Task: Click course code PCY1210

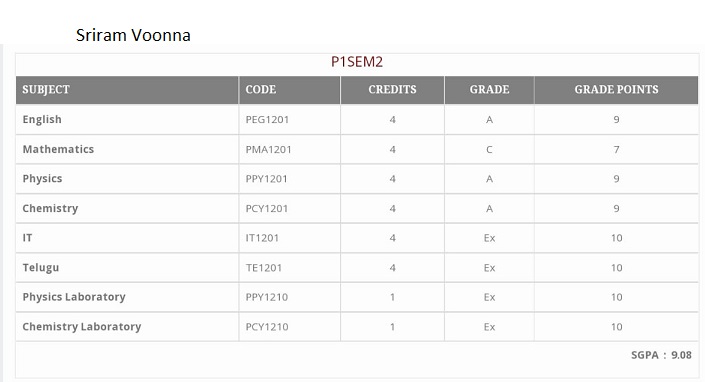Action: 267,327
